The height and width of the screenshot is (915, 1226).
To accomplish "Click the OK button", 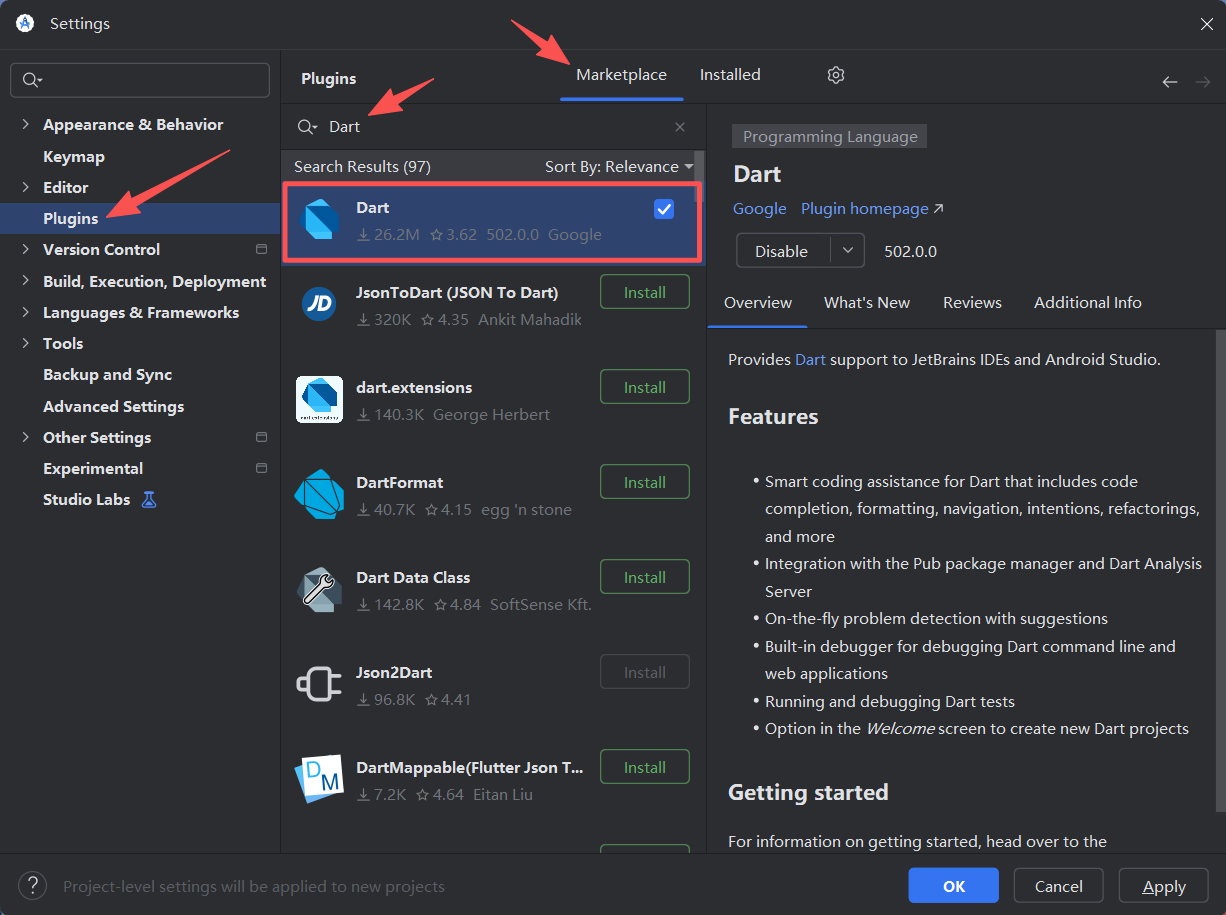I will click(x=954, y=886).
